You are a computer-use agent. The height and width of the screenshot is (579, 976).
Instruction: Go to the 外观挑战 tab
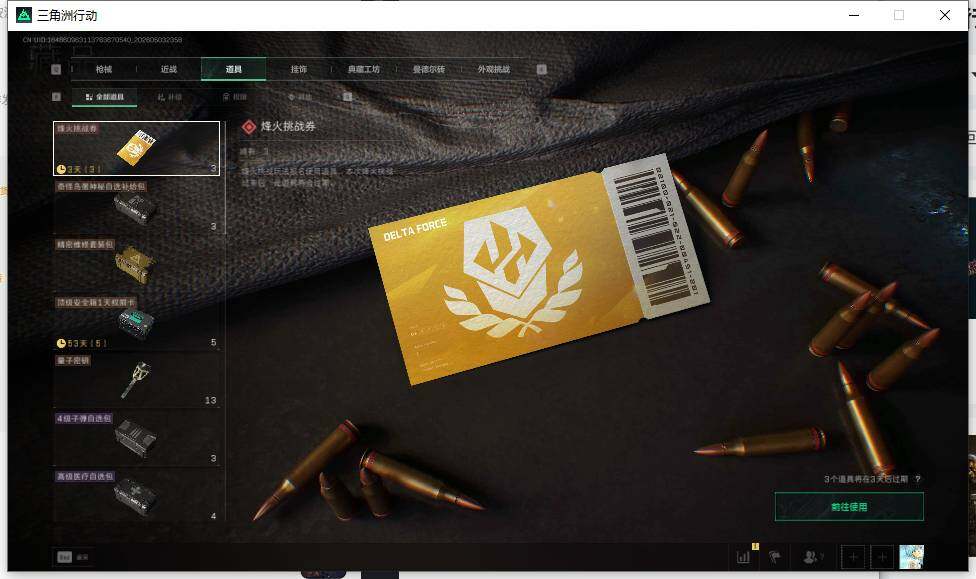[x=494, y=69]
